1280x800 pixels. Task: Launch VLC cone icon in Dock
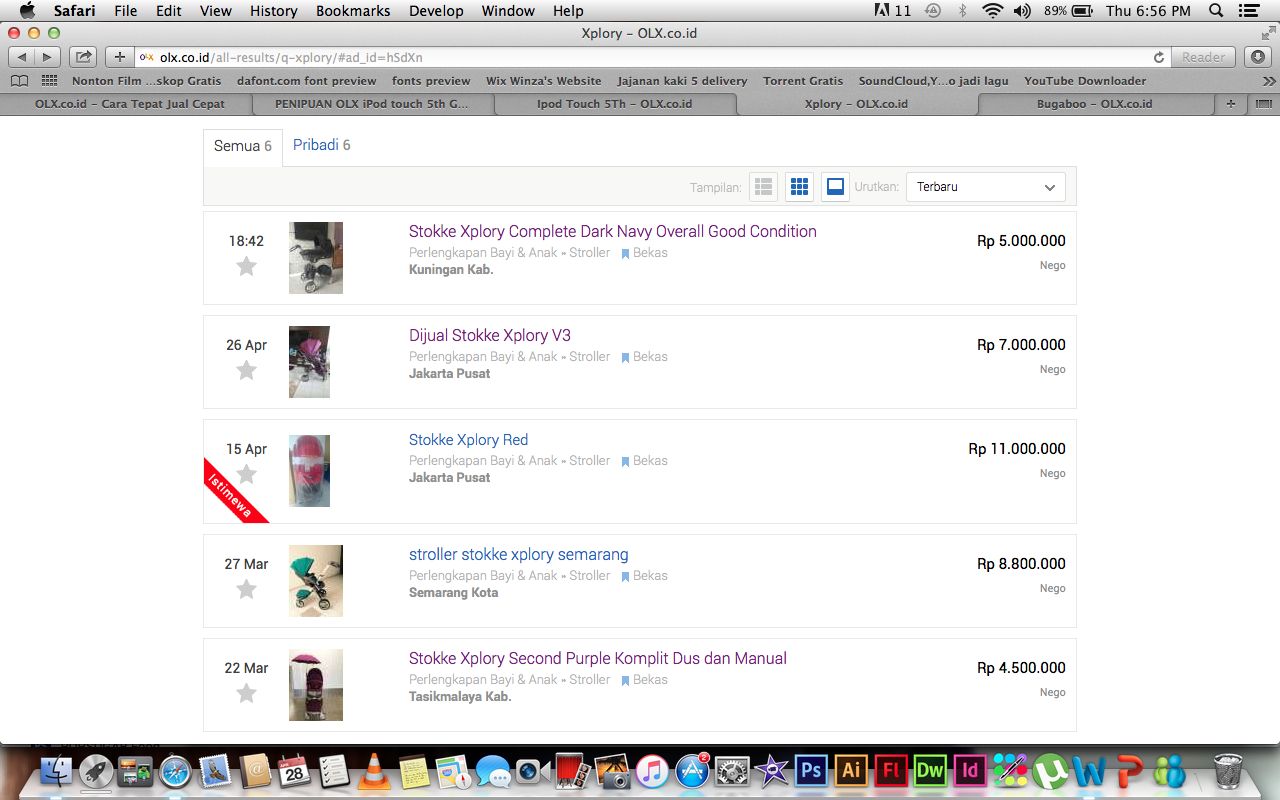click(373, 771)
